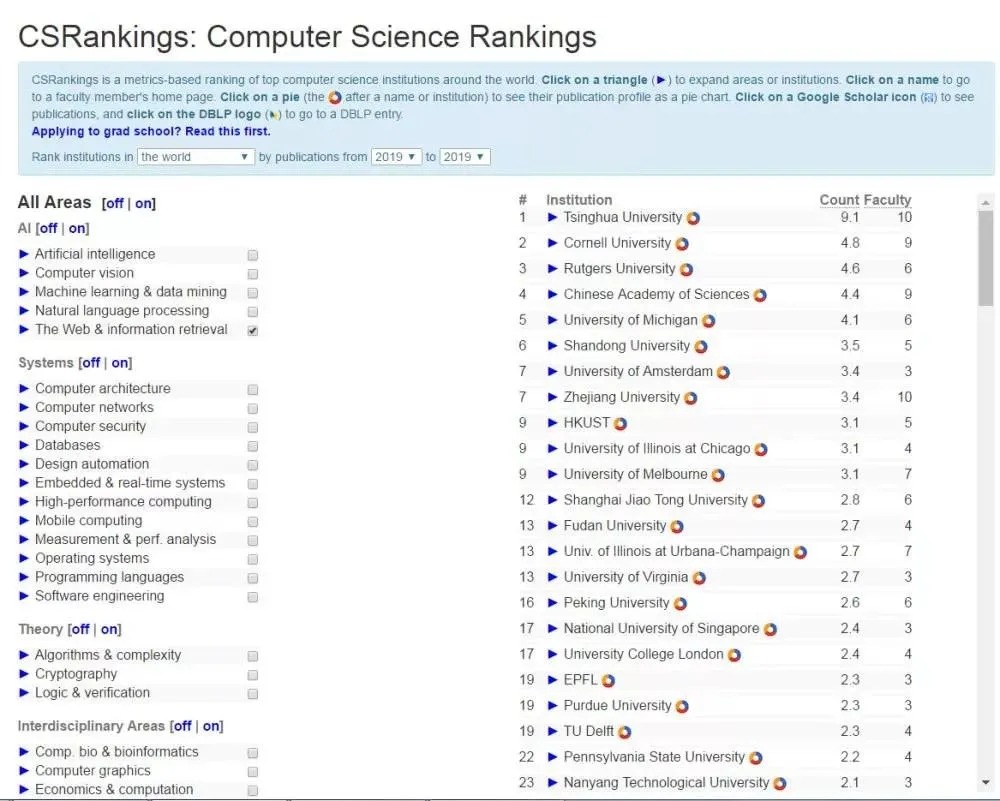1000x801 pixels.
Task: Expand Tsinghua University faculty list triangle
Action: [553, 217]
